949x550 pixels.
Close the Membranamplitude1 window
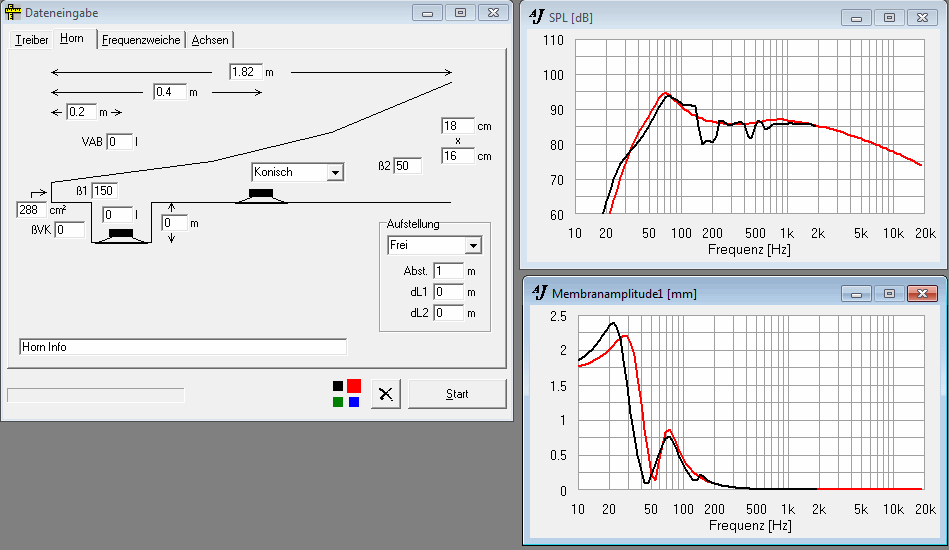(x=922, y=293)
